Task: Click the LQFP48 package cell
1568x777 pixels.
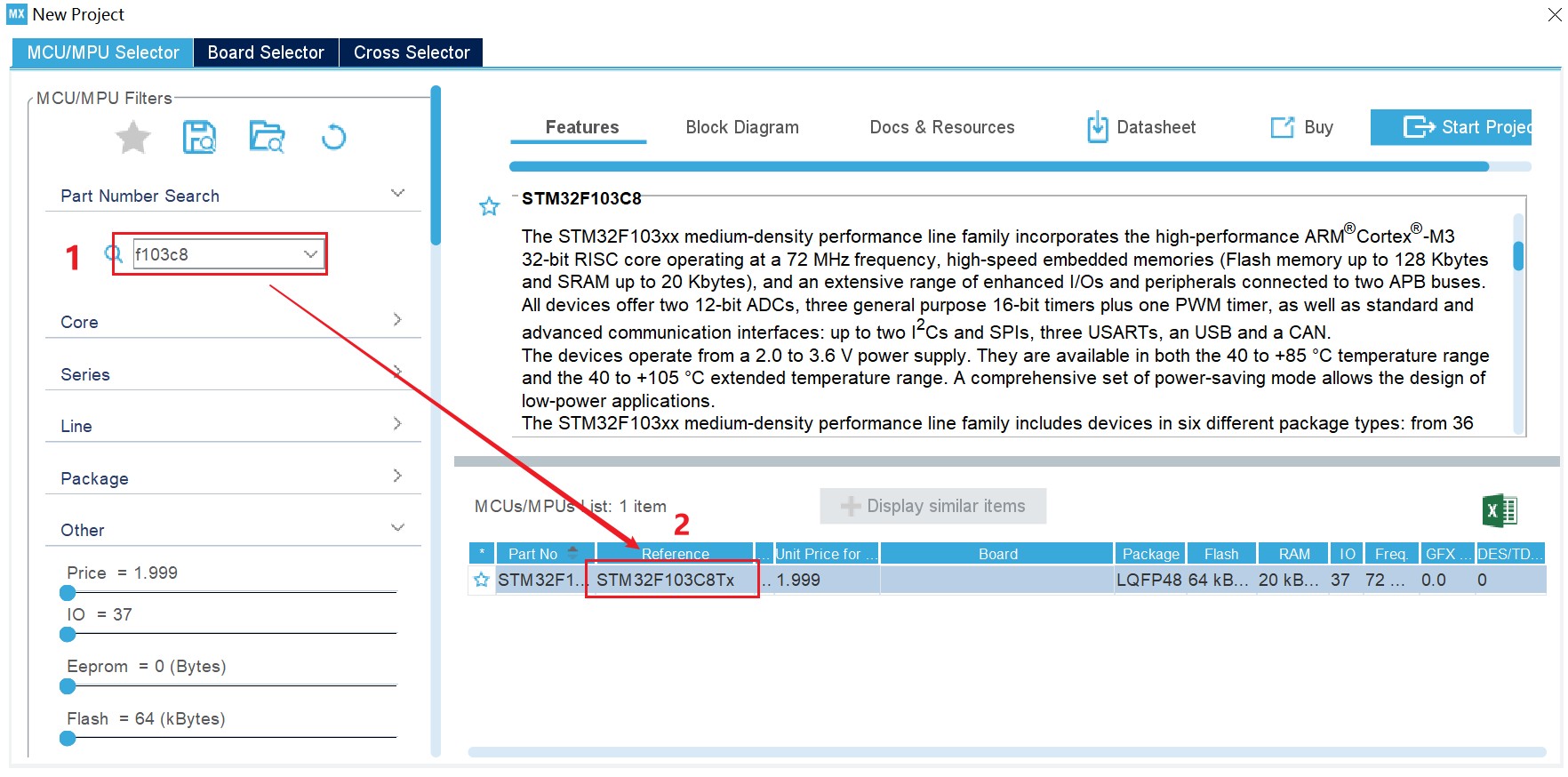Action: (1149, 580)
